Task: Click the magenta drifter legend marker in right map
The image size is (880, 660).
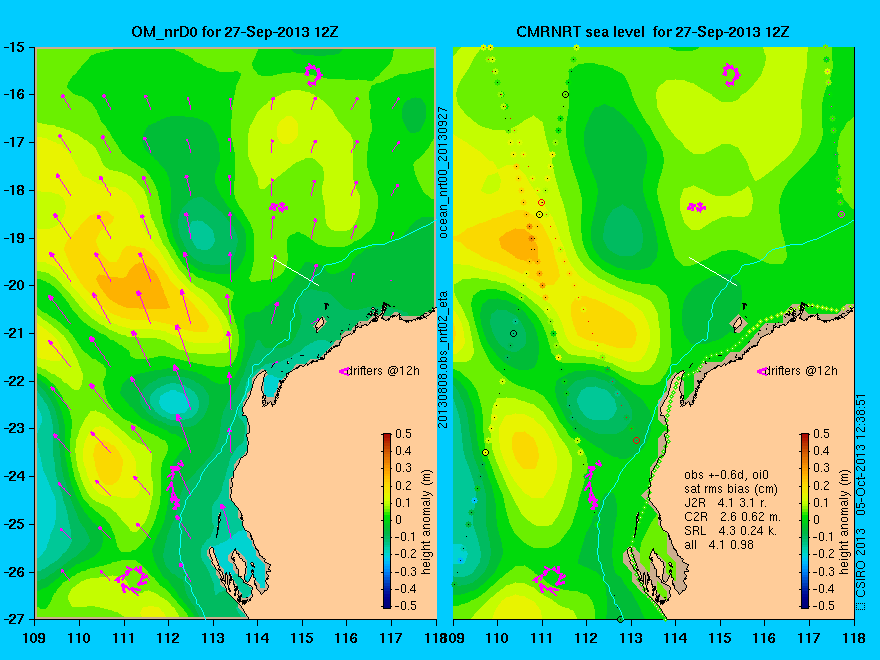Action: tap(762, 372)
